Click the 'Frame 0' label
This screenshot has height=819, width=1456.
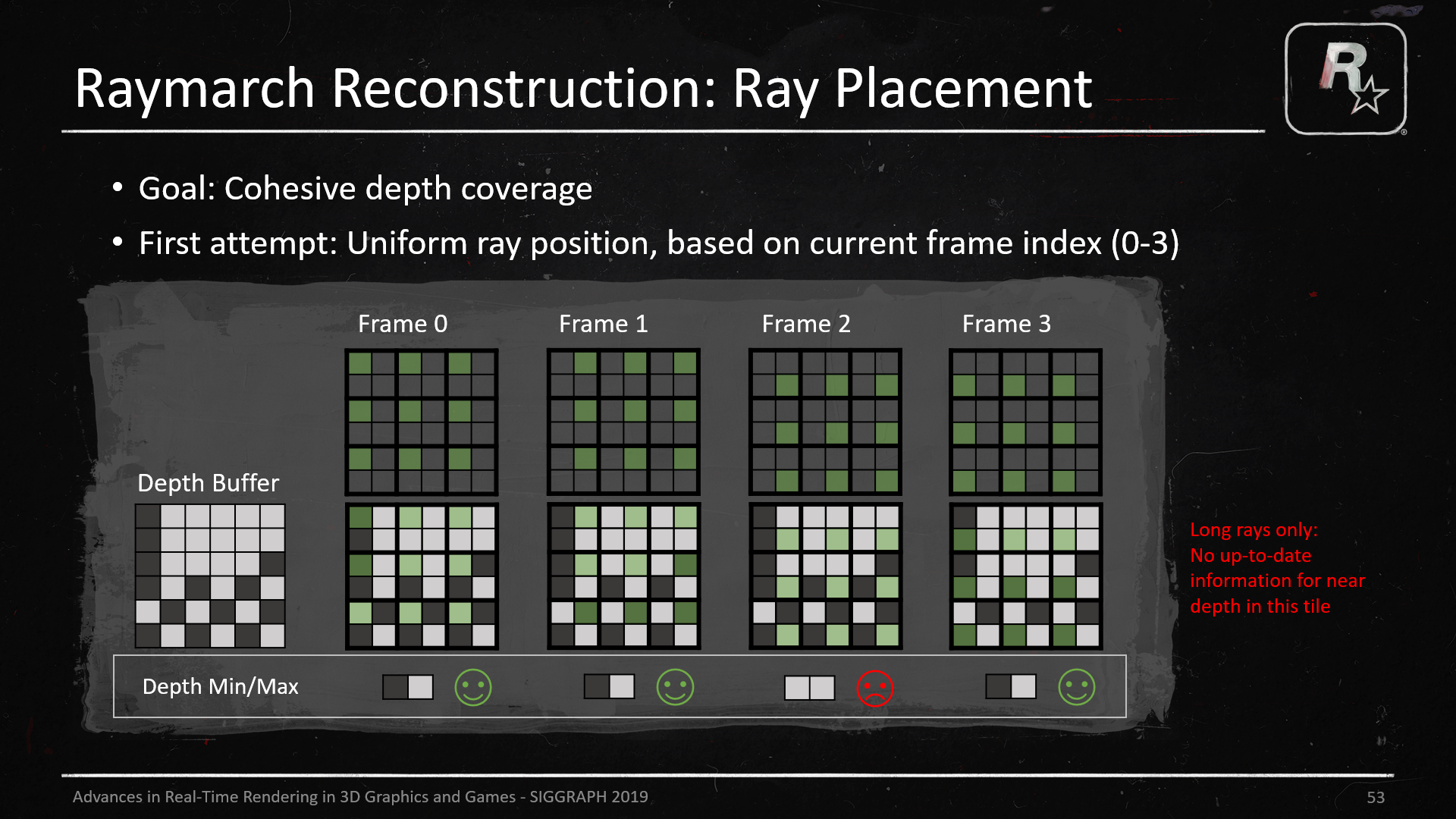click(x=403, y=324)
